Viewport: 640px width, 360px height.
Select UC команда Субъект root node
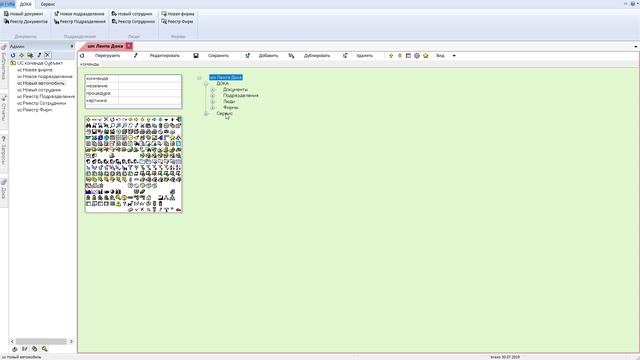[x=40, y=63]
